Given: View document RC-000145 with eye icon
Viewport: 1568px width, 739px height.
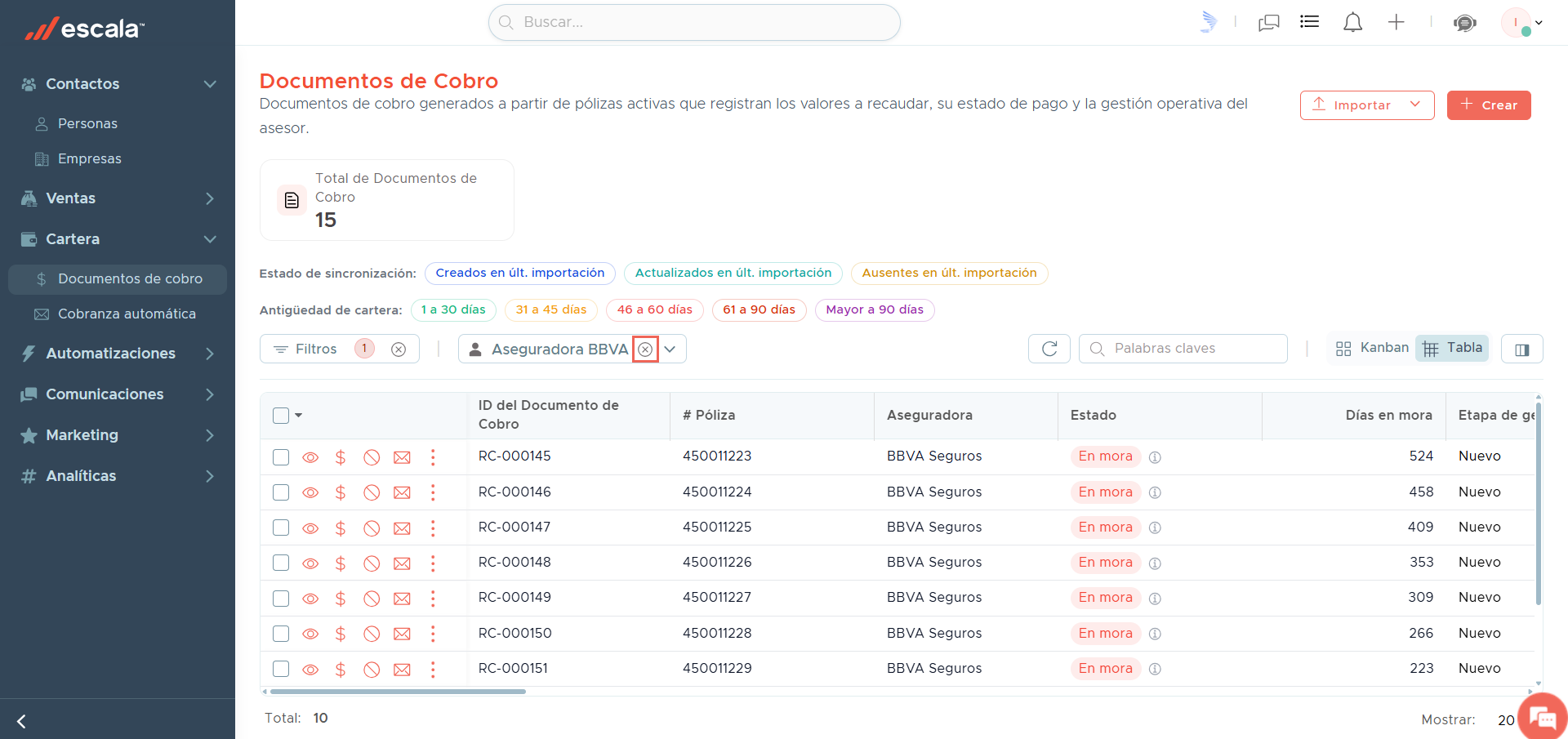Looking at the screenshot, I should pyautogui.click(x=310, y=457).
